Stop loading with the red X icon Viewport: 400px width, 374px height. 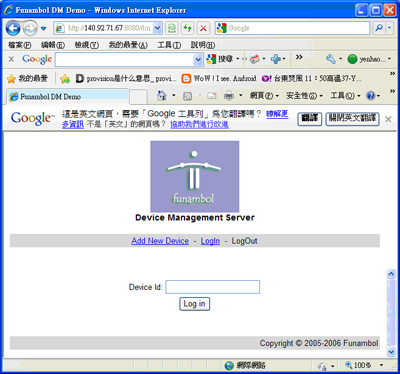(203, 28)
